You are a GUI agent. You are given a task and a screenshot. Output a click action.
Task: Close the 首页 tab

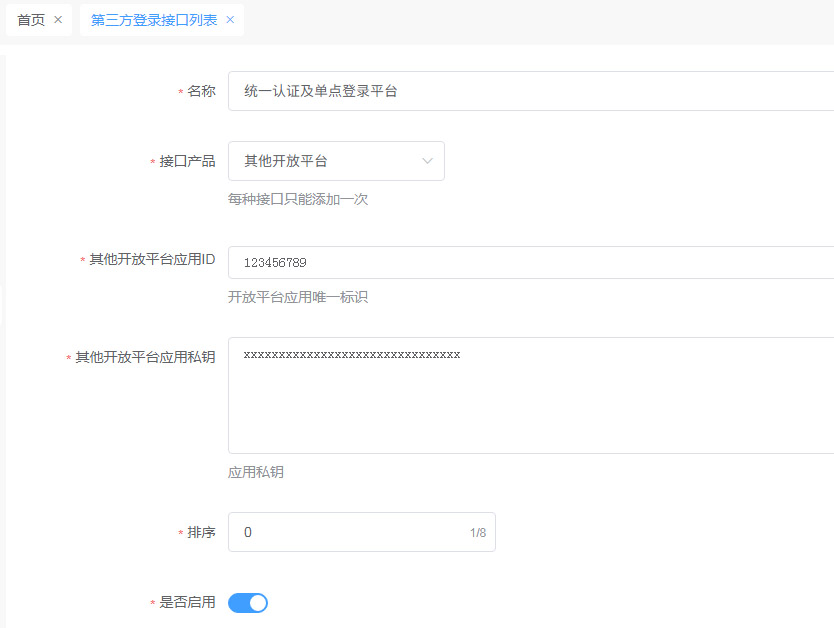[58, 20]
